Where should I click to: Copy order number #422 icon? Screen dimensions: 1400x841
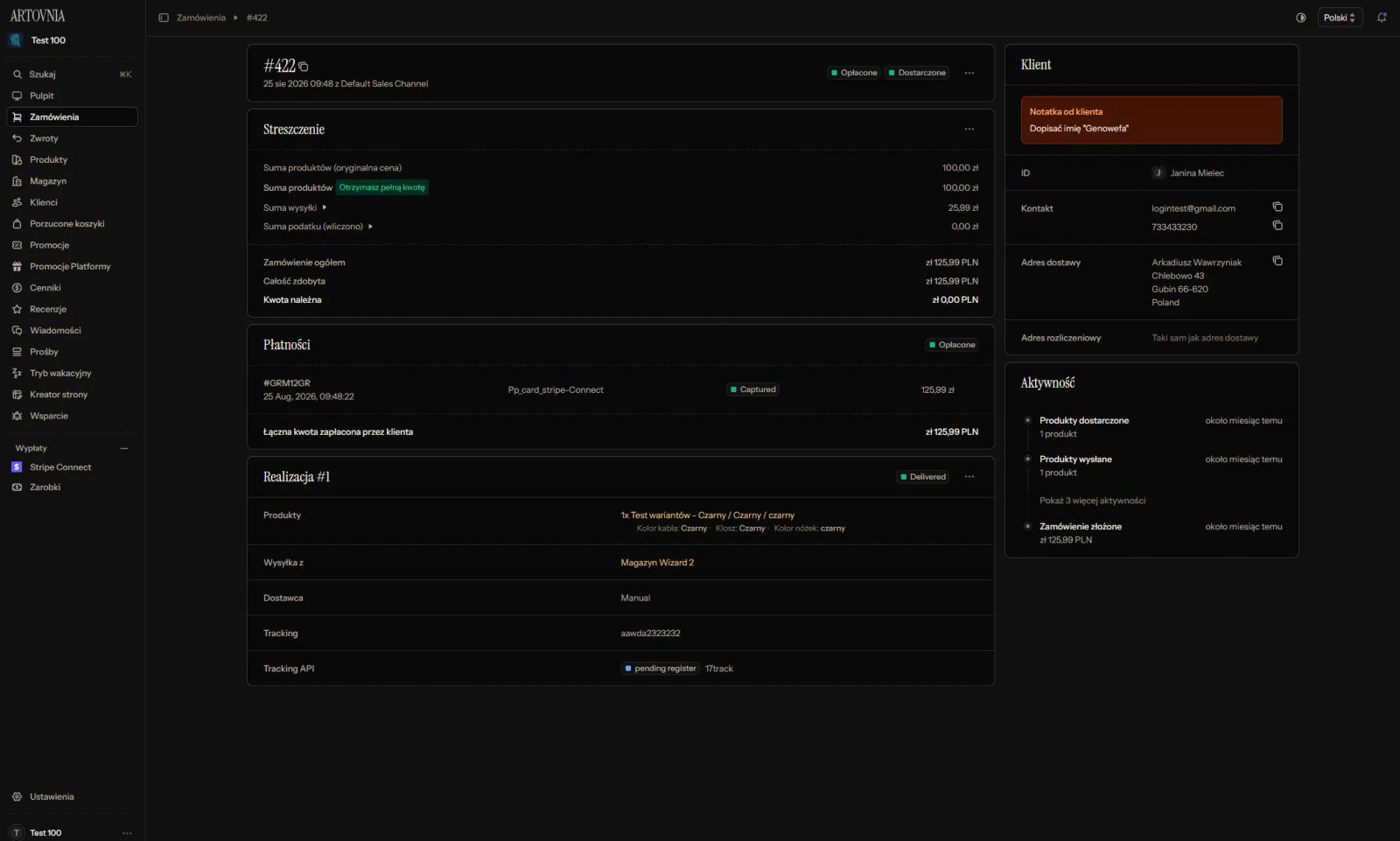[x=303, y=67]
